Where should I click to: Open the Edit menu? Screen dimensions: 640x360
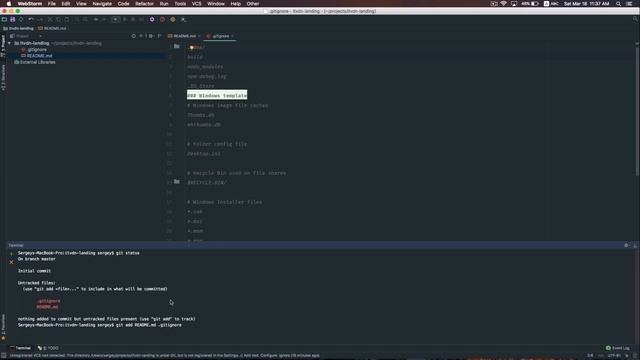66,4
